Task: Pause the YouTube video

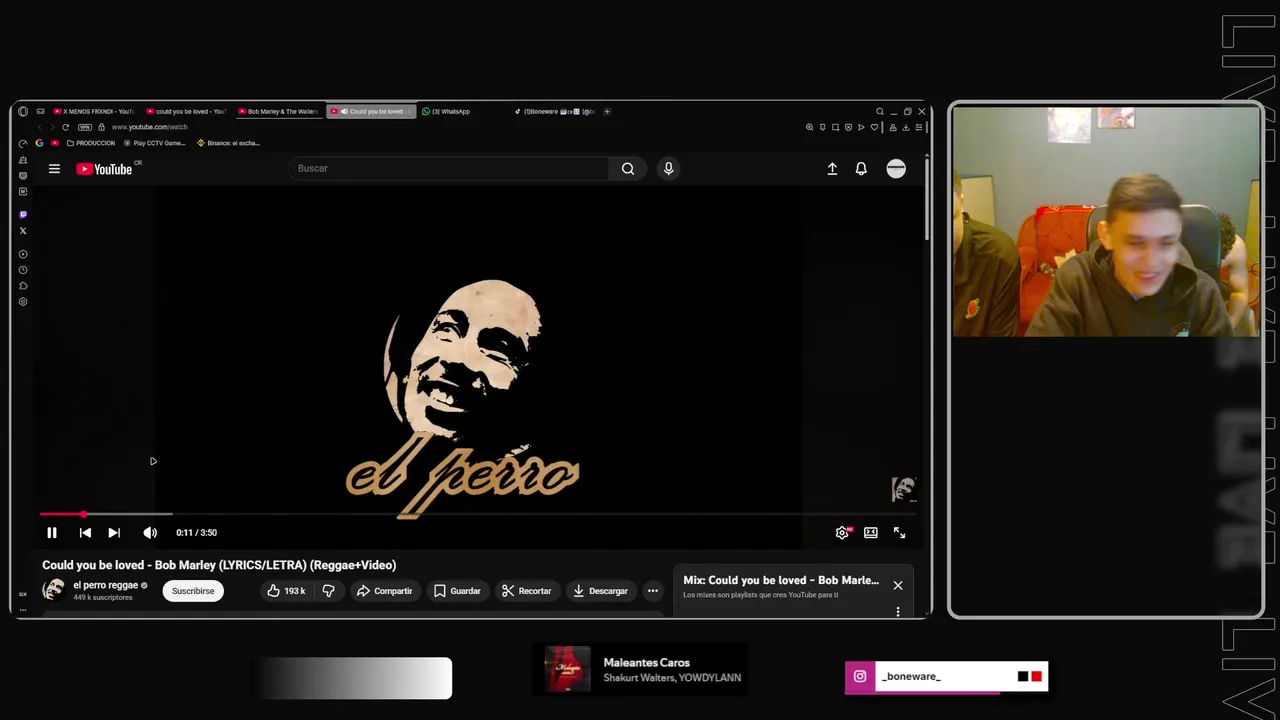Action: 52,533
